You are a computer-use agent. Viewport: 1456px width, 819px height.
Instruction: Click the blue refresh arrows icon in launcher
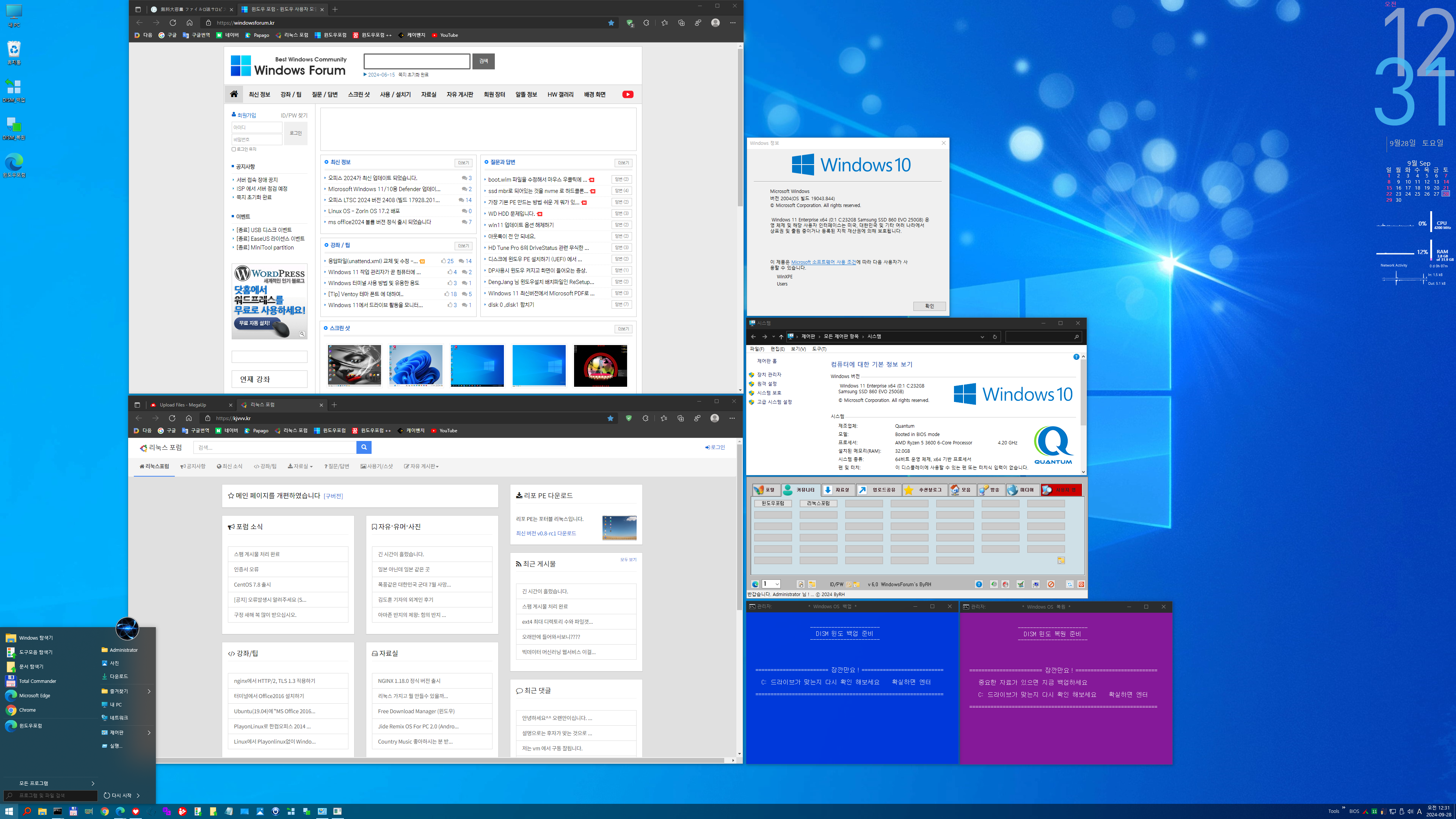pos(1069,584)
